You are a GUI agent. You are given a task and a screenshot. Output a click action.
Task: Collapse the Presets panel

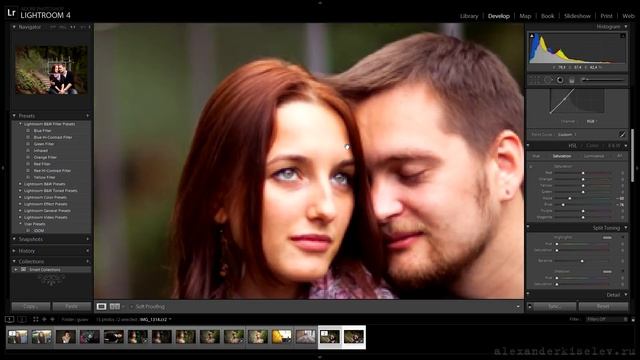pos(14,116)
